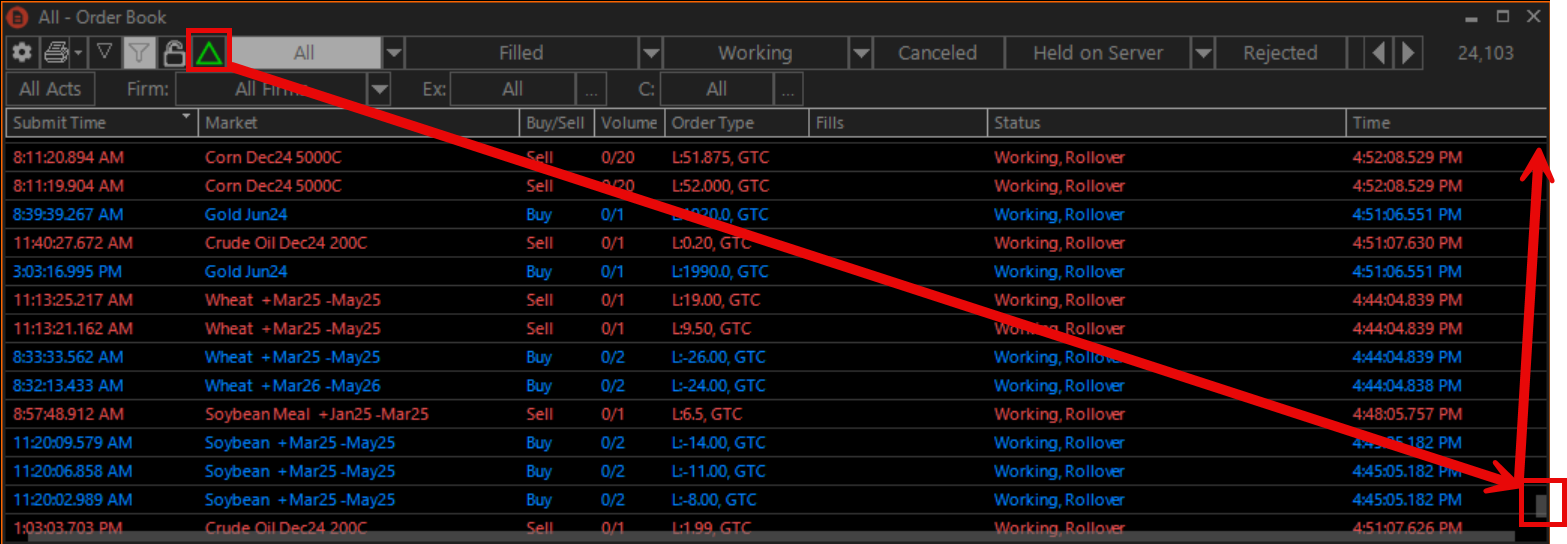Click the vertical scrollbar thumb
1567x544 pixels.
click(x=1541, y=504)
